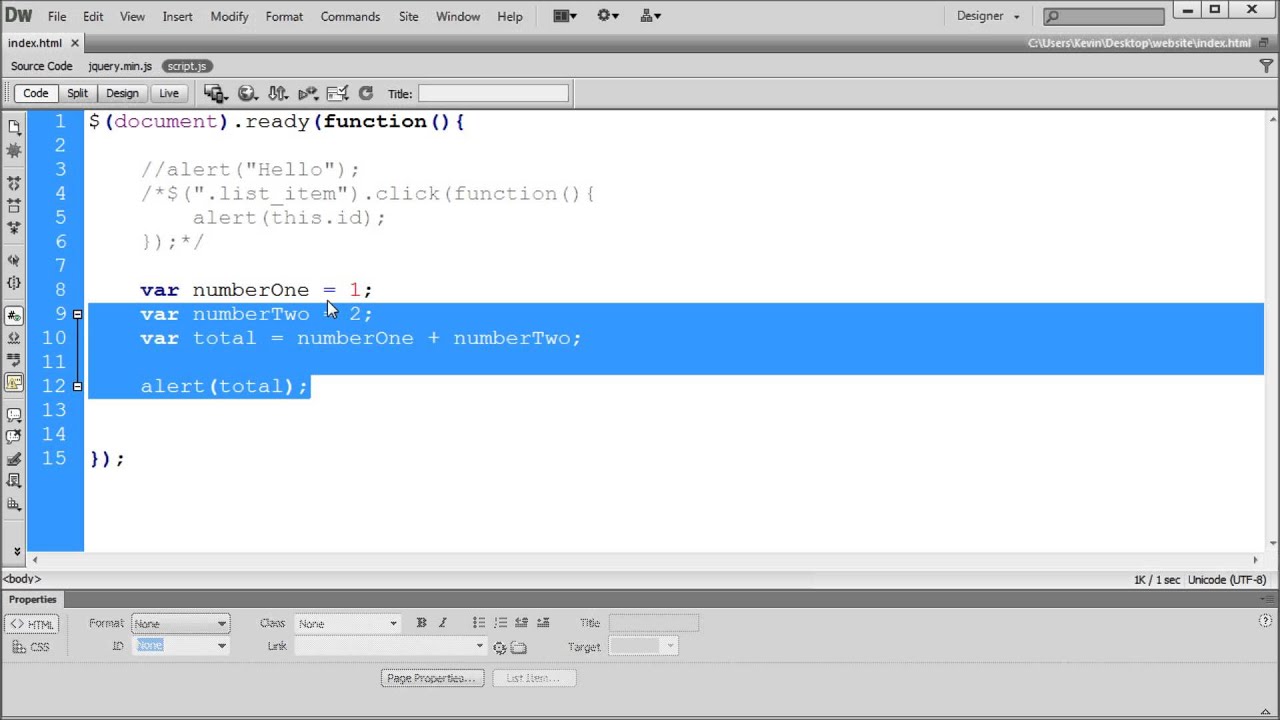Viewport: 1280px width, 720px height.
Task: Click the filter icon beside related files
Action: [x=1265, y=66]
